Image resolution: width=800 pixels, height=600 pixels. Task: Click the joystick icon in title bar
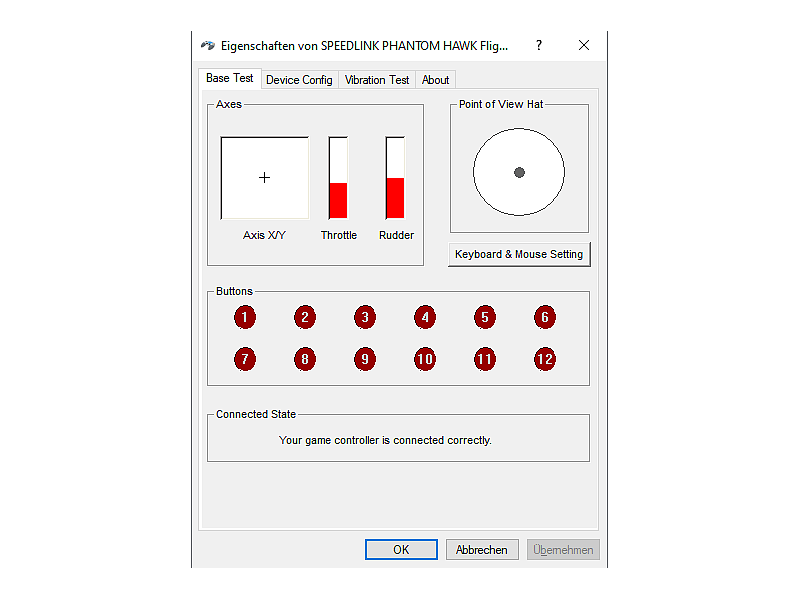click(x=208, y=46)
